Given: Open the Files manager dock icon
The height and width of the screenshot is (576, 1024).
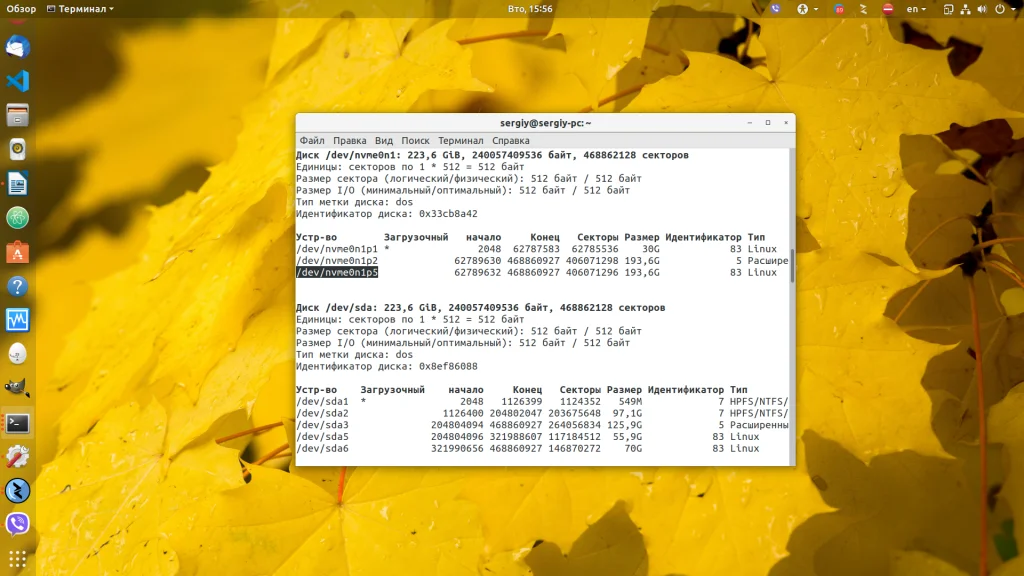Looking at the screenshot, I should (18, 116).
